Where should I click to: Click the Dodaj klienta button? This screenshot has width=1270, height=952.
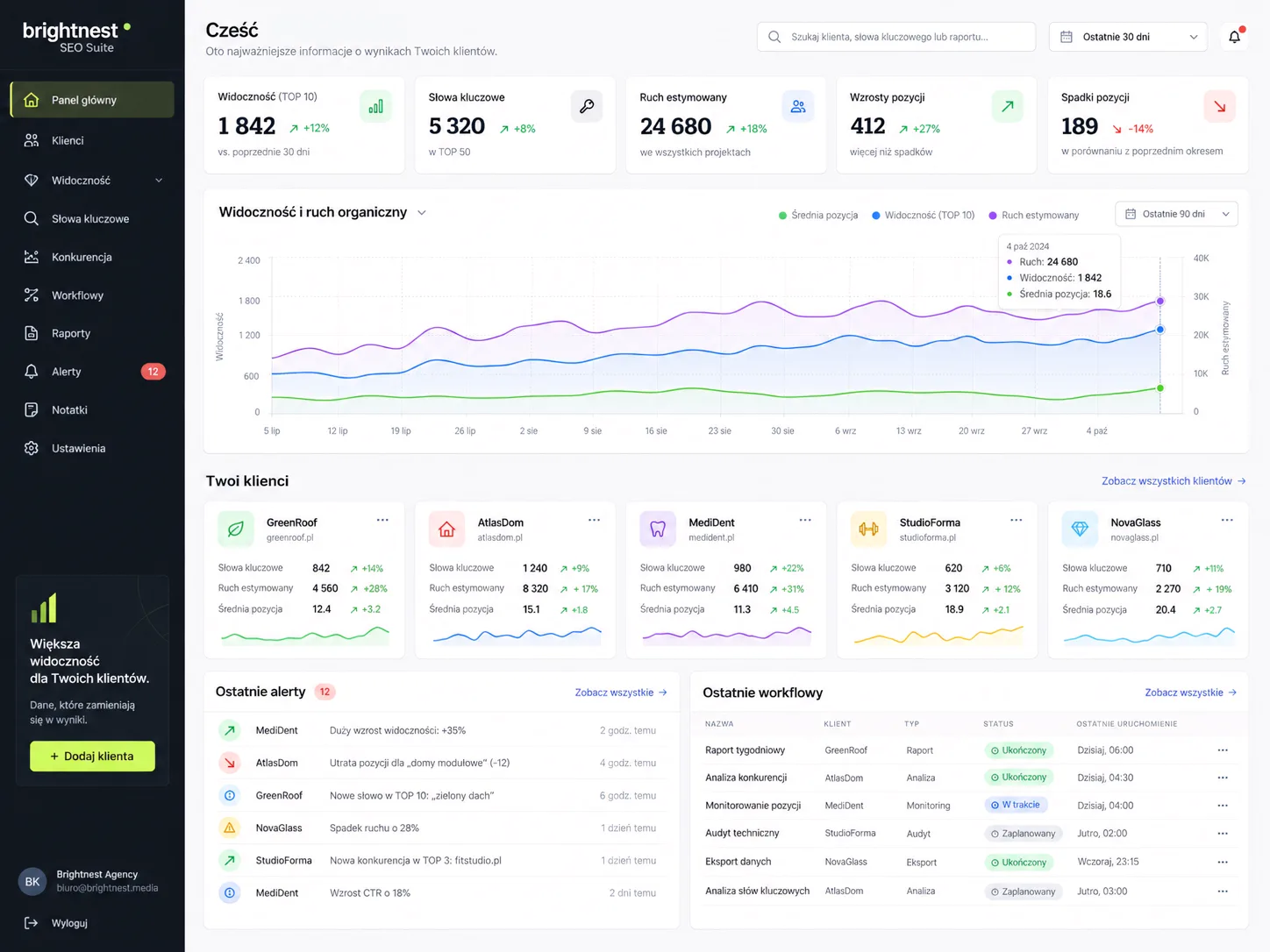pos(92,757)
